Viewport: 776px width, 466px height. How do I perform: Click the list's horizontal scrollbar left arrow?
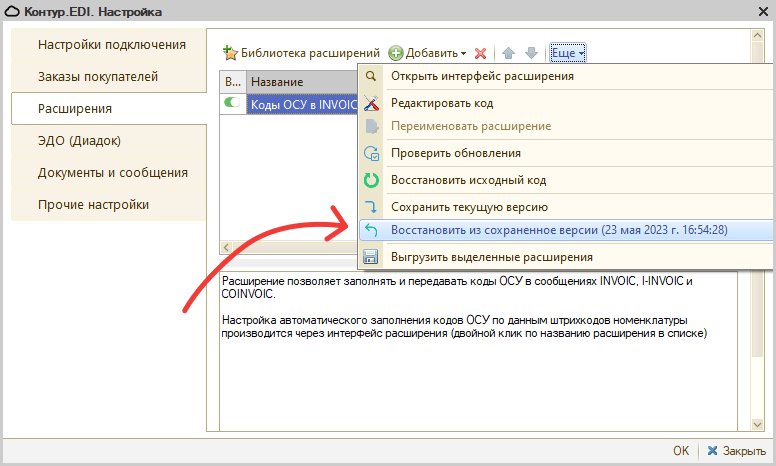226,247
